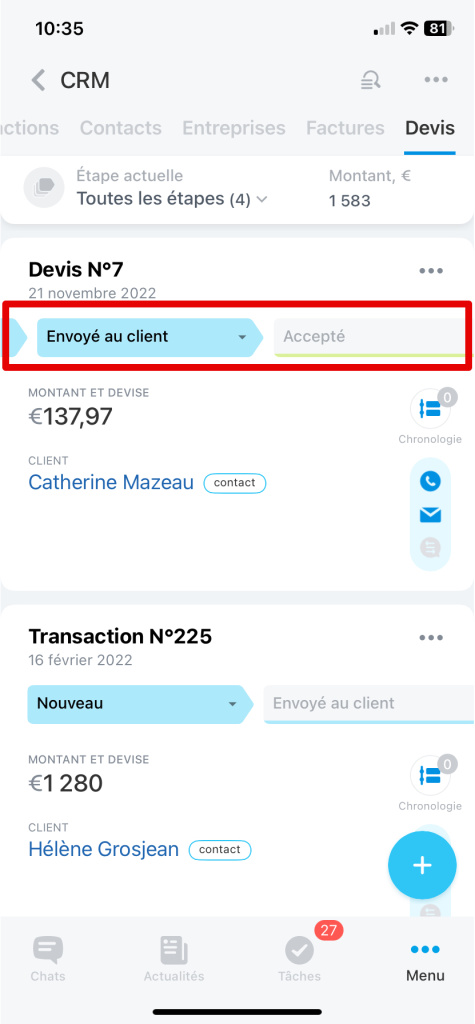Open Actualités in bottom navigation

174,959
